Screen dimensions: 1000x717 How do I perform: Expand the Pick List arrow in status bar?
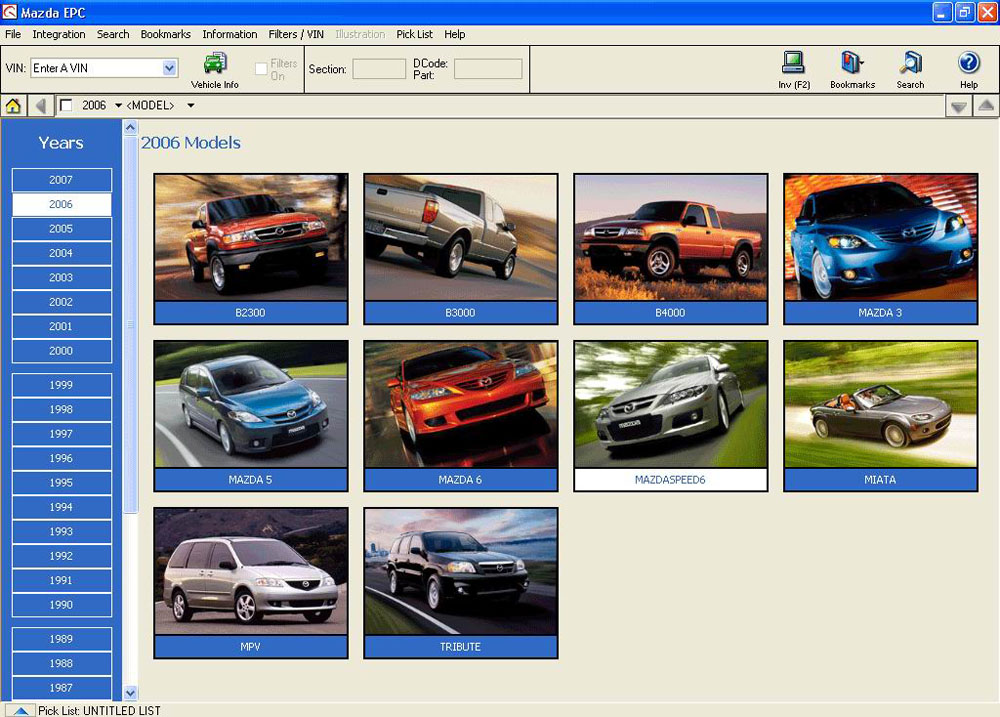coord(20,710)
